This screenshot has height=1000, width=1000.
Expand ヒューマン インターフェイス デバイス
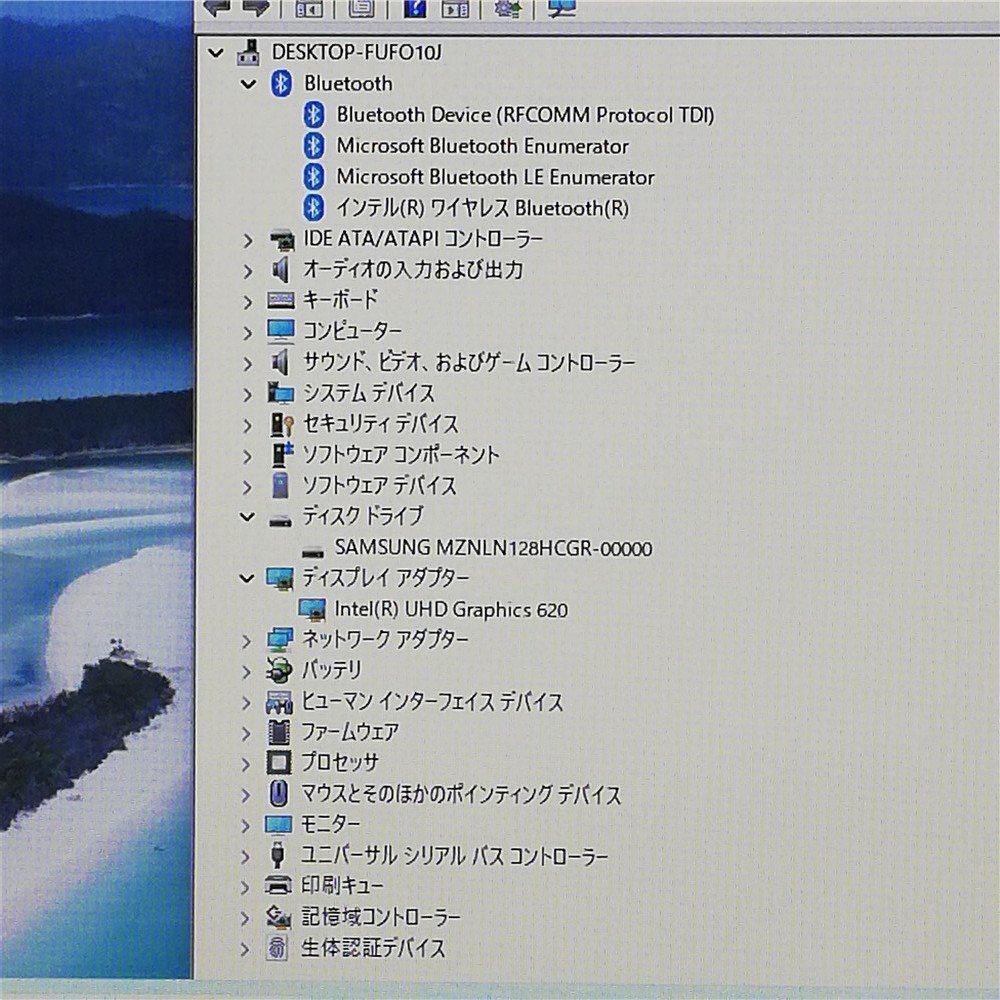[247, 703]
